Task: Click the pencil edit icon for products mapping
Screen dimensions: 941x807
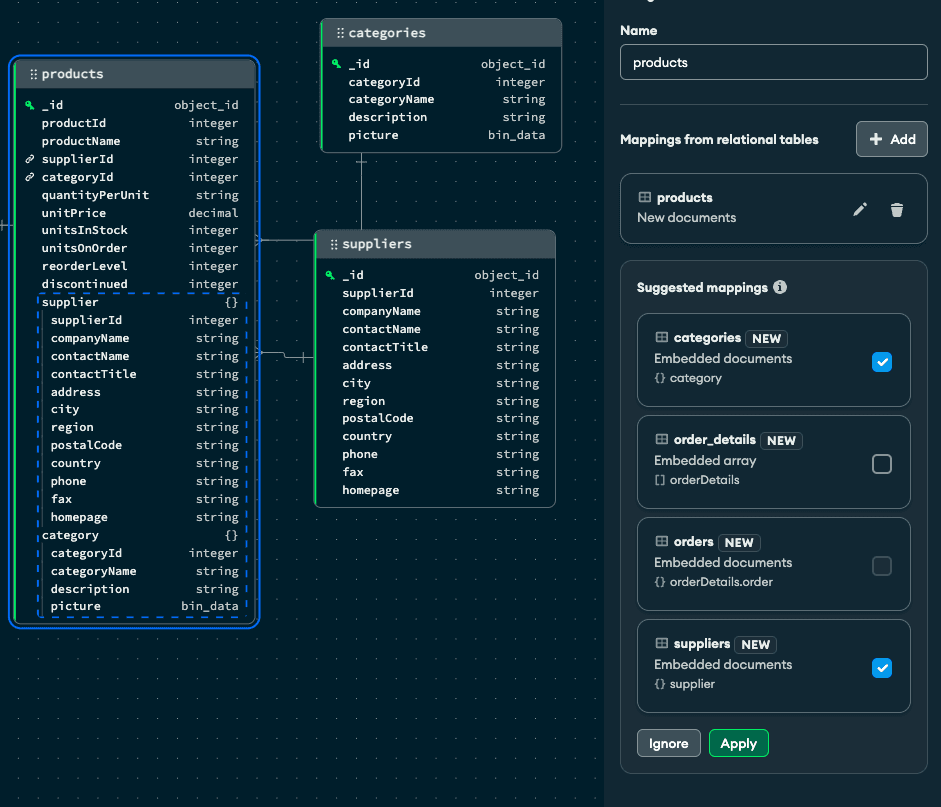Action: coord(859,209)
